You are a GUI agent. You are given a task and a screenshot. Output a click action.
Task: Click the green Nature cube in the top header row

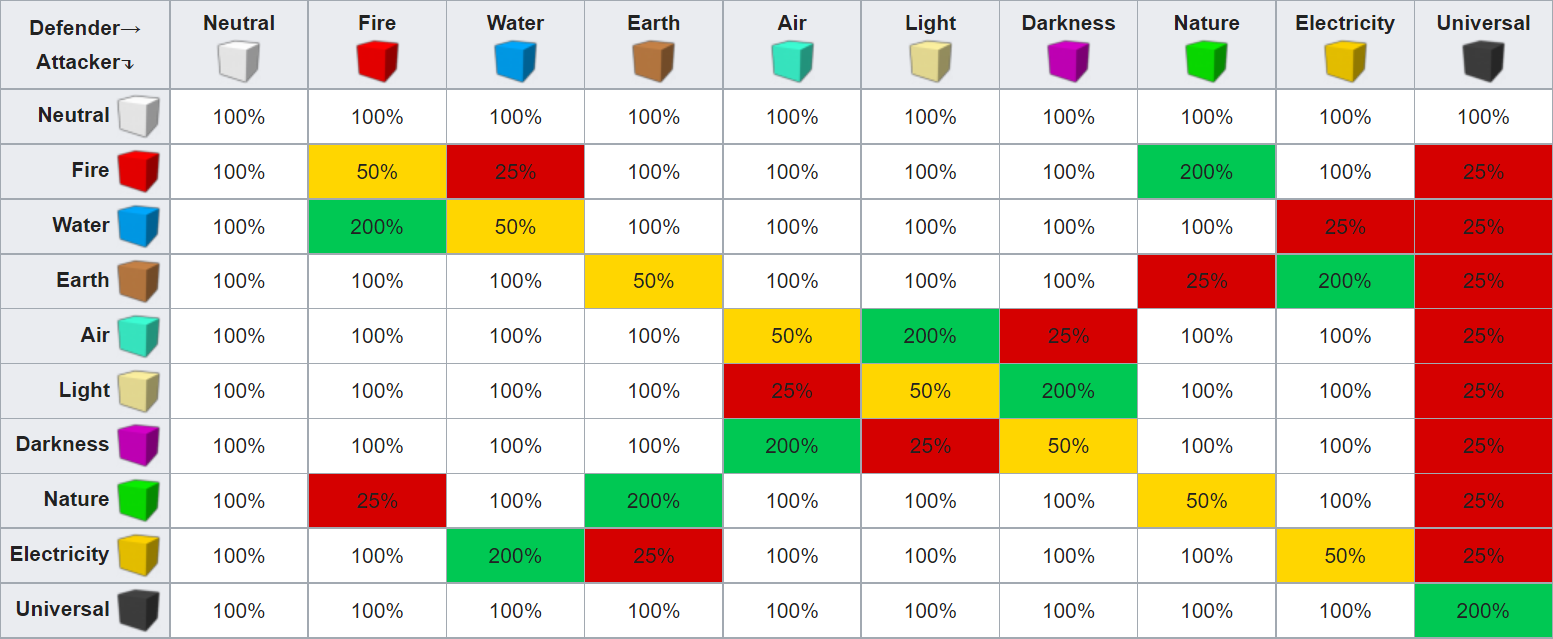1206,61
